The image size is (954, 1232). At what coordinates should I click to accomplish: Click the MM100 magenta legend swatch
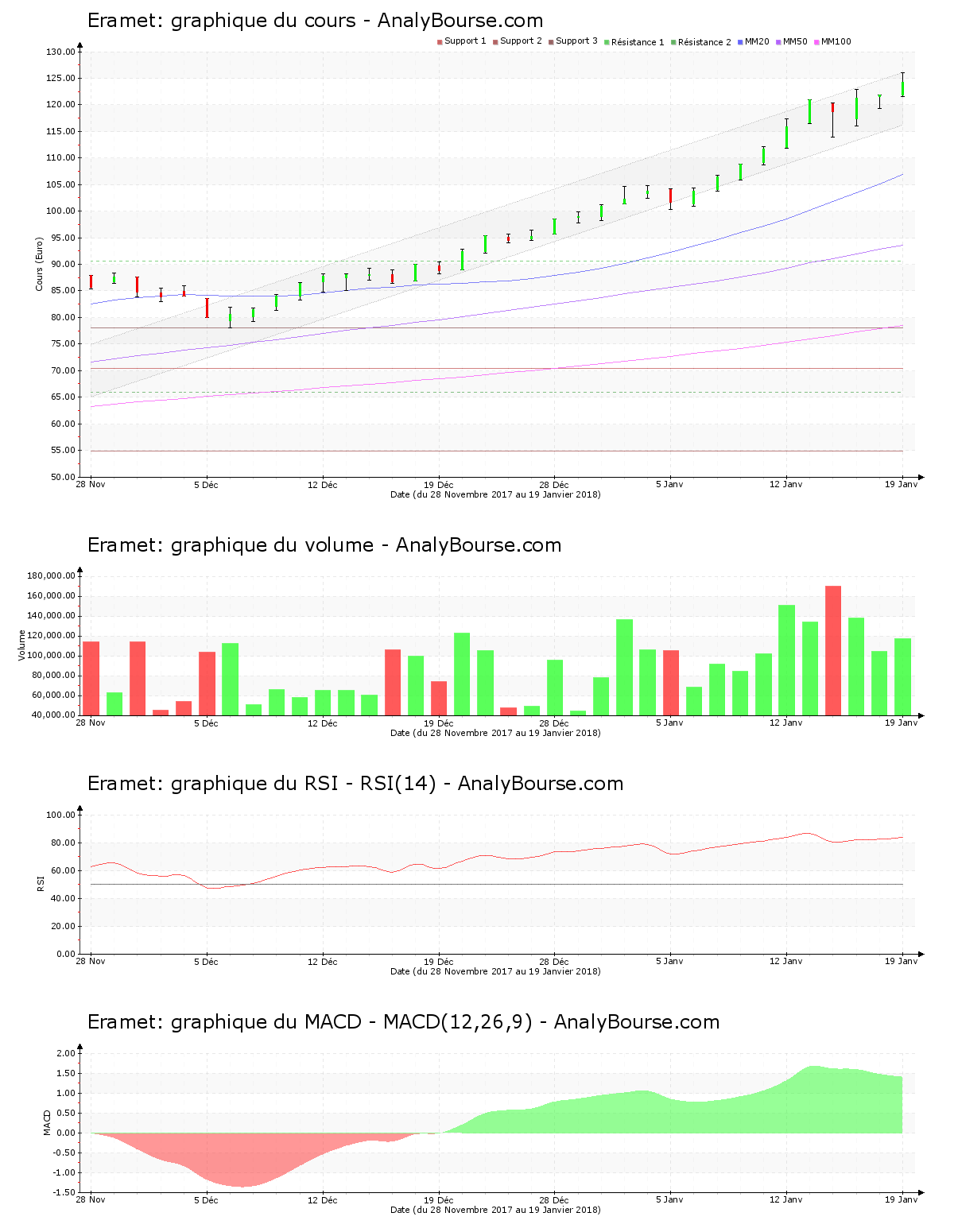click(x=816, y=42)
